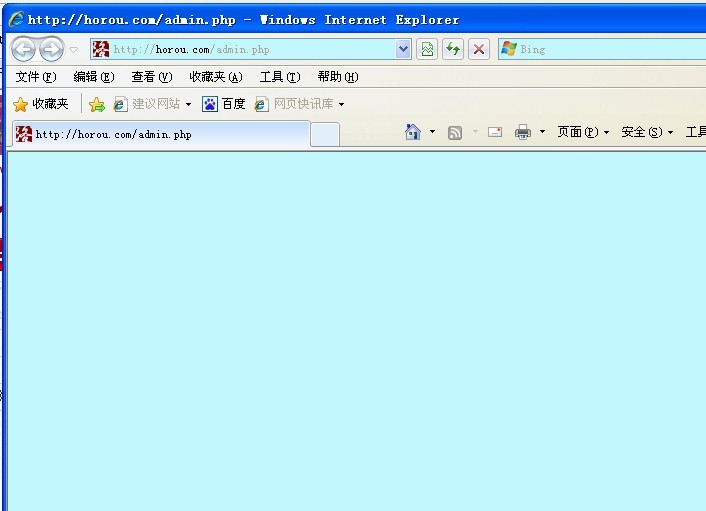
Task: Open 网页快讯库 web slice gallery
Action: pyautogui.click(x=294, y=104)
